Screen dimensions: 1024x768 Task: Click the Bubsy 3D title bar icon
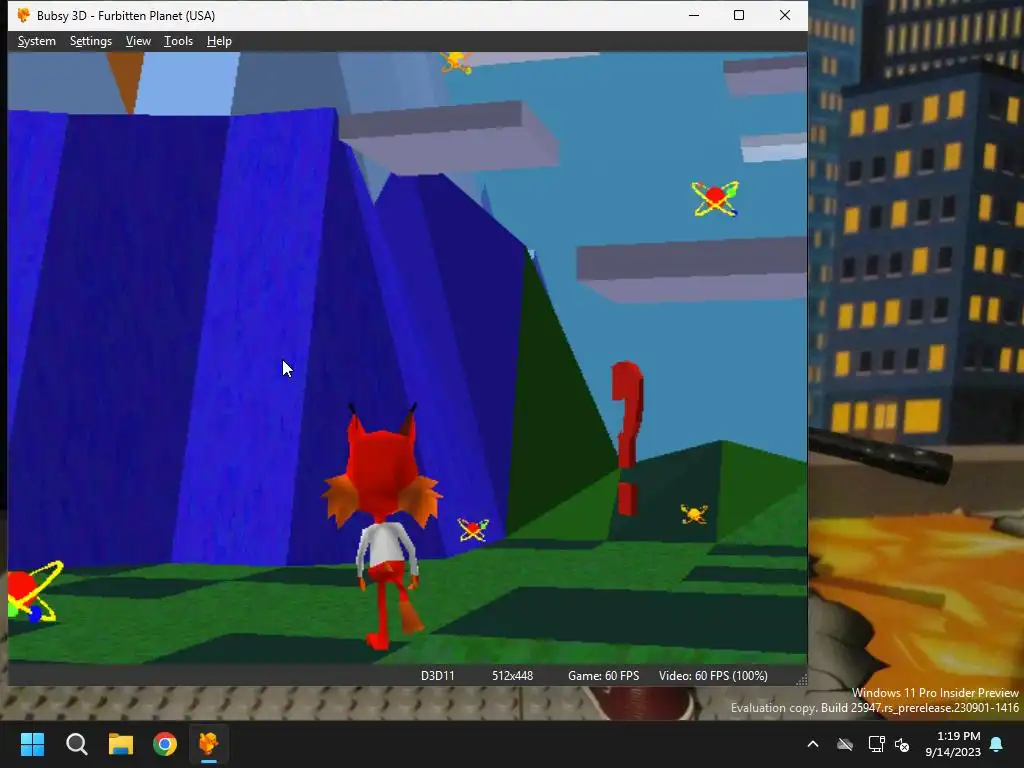tap(24, 15)
